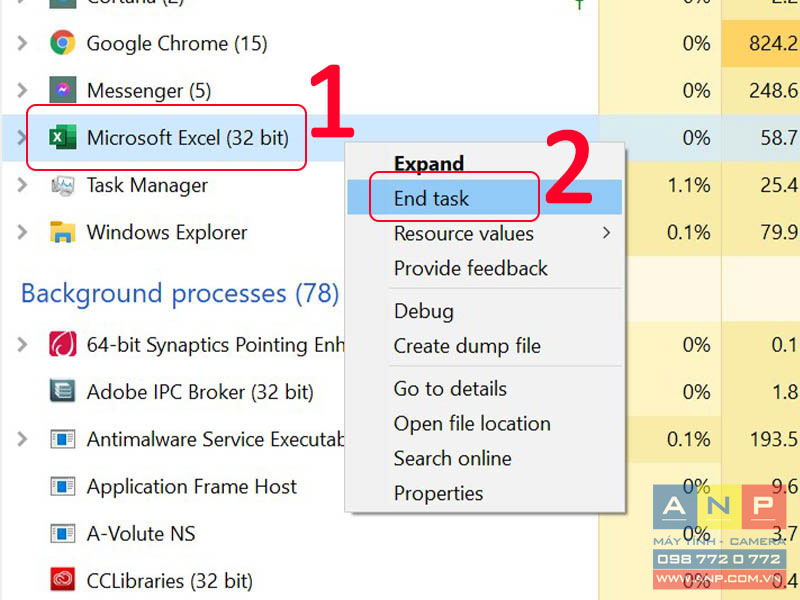
Task: Click the Windows Explorer folder icon
Action: point(63,232)
